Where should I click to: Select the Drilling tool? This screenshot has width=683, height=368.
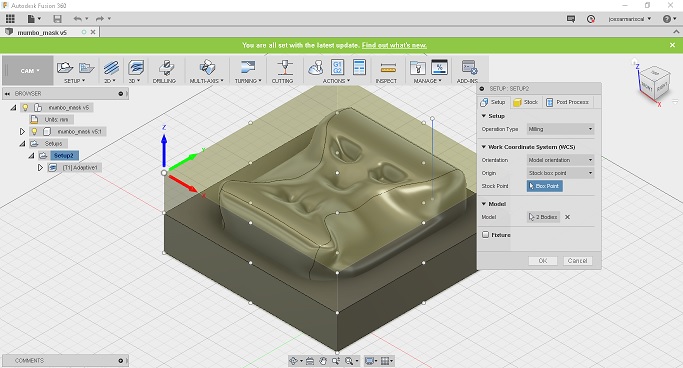click(165, 68)
